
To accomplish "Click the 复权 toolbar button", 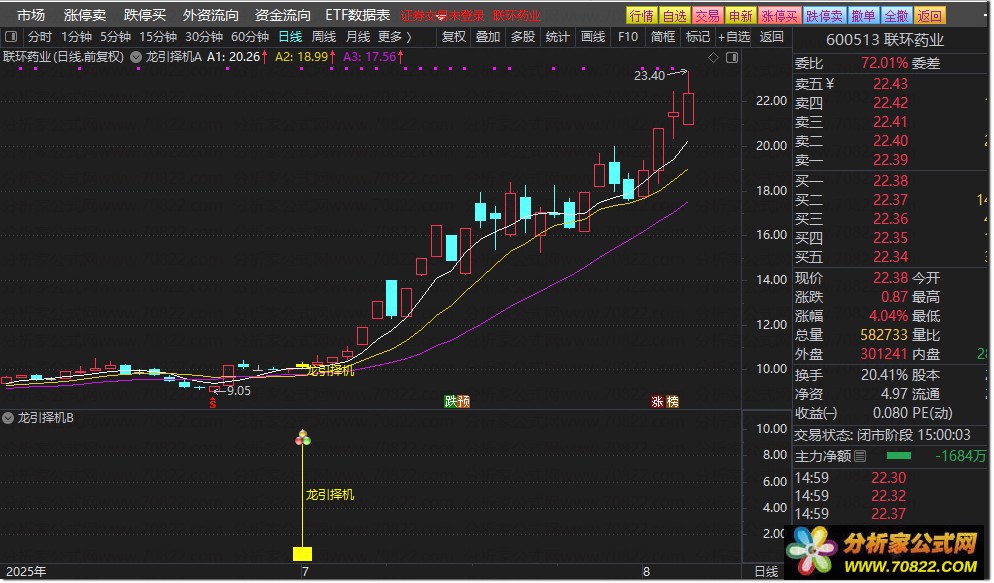I will pos(453,37).
